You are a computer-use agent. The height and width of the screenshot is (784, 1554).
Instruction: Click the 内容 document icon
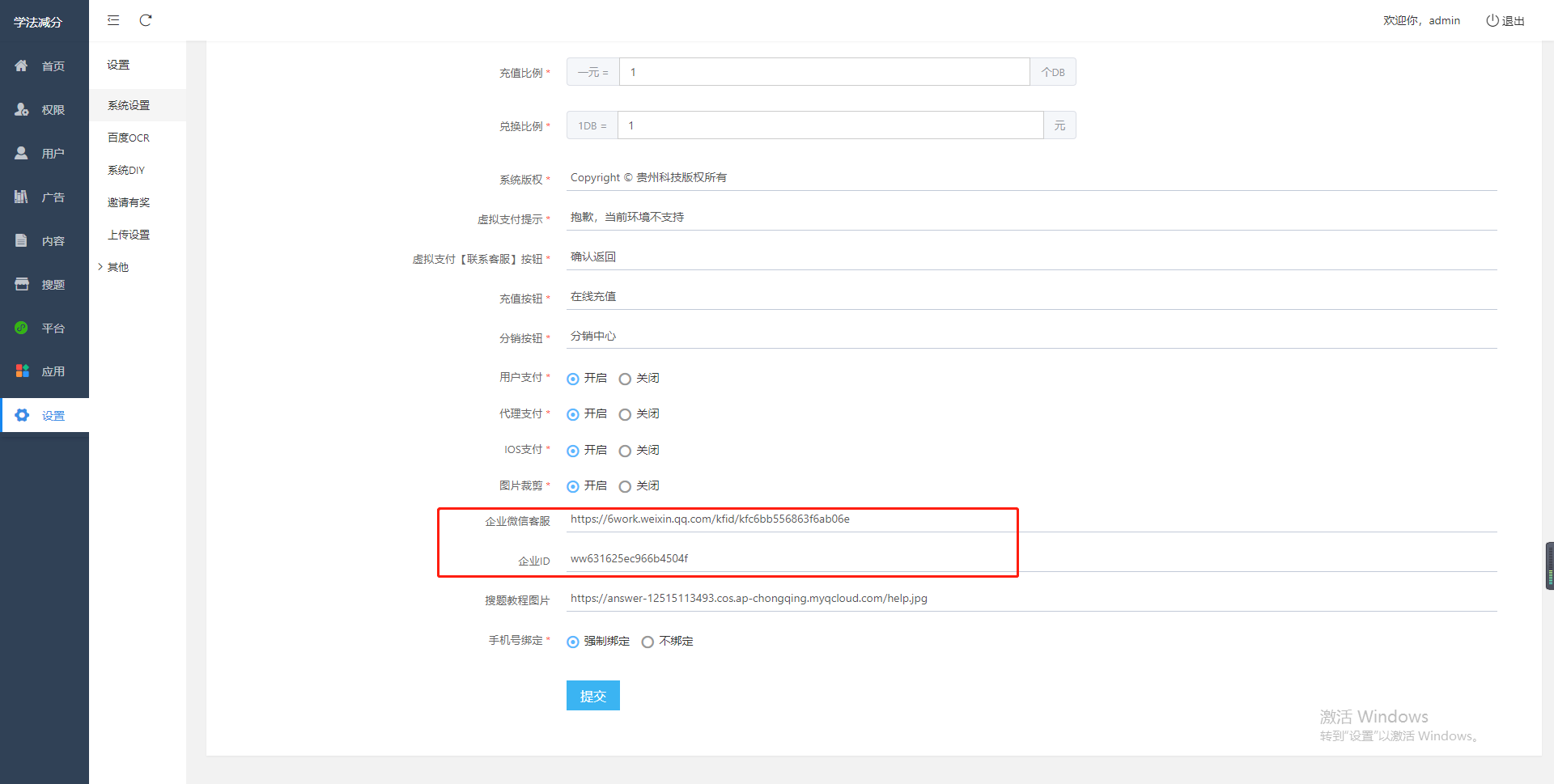click(x=22, y=240)
